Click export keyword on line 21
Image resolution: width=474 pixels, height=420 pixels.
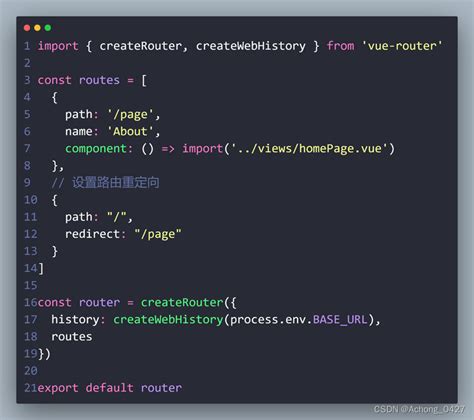(58, 388)
